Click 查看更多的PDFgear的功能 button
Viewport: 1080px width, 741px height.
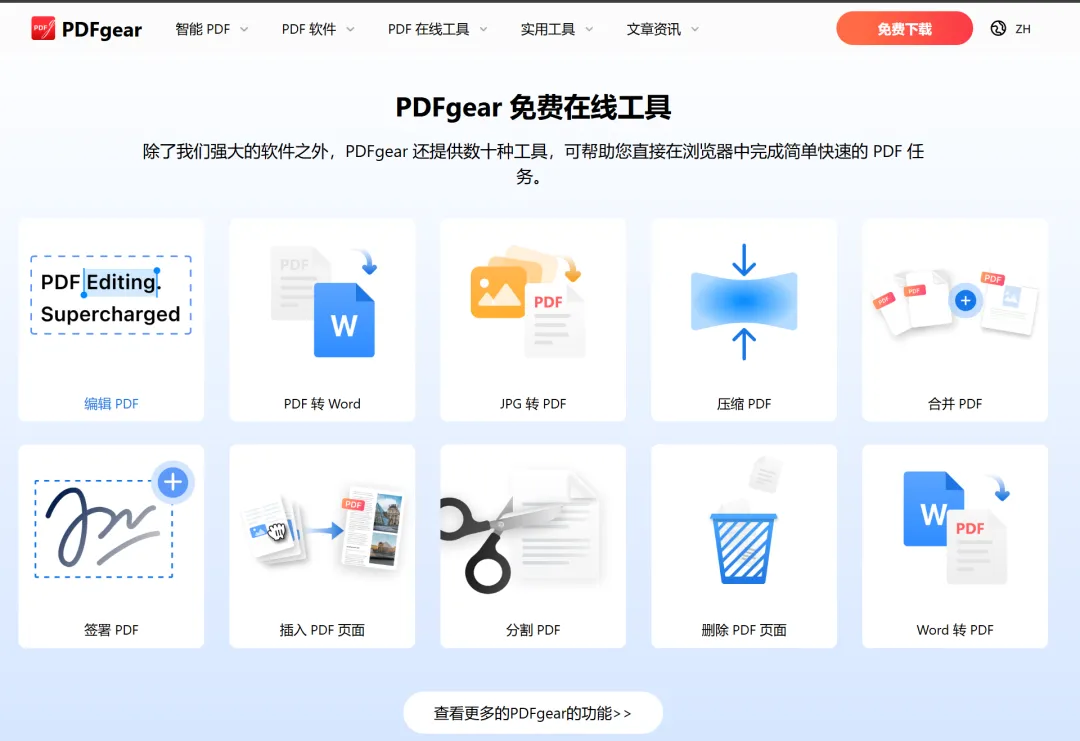tap(532, 713)
